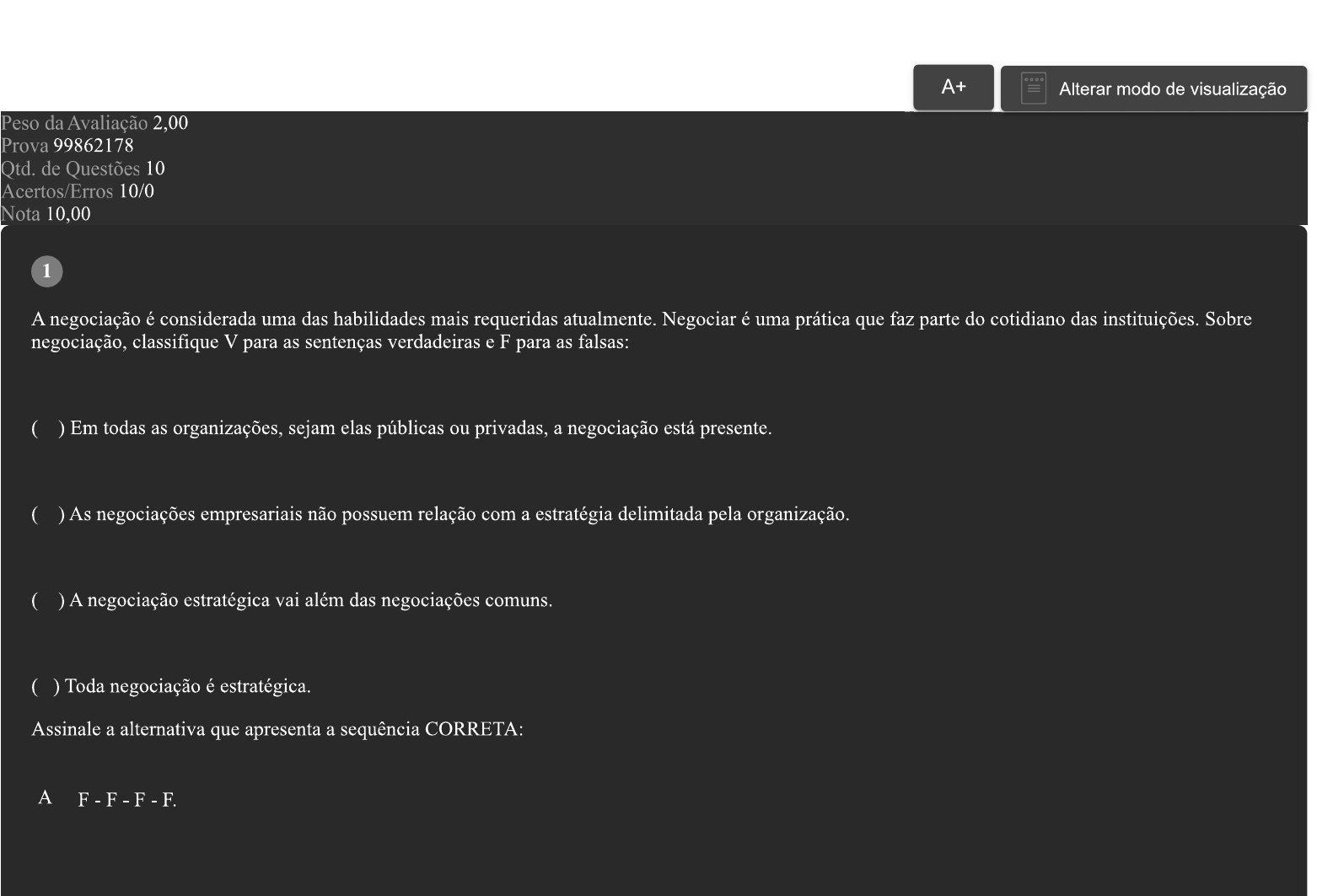Select alternative letter A

(x=46, y=798)
